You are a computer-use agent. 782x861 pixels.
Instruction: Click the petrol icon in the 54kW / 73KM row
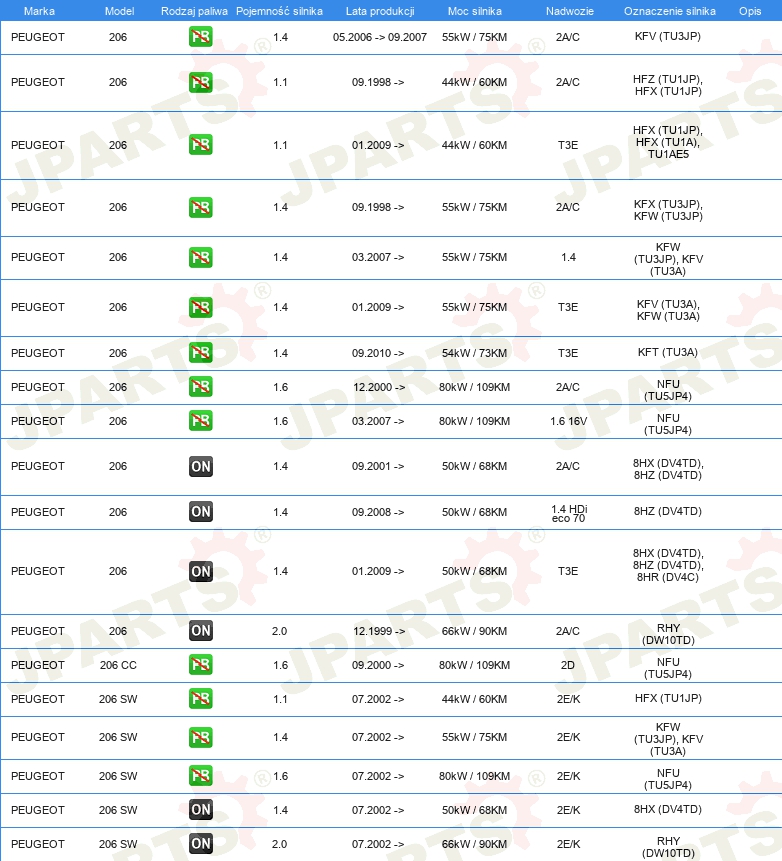[x=200, y=353]
